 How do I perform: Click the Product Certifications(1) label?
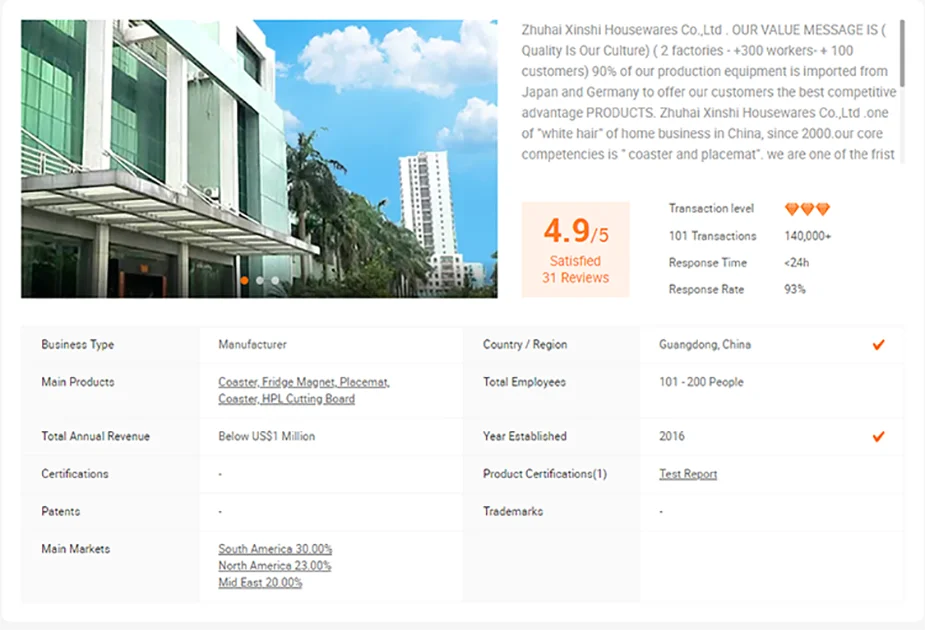click(545, 474)
